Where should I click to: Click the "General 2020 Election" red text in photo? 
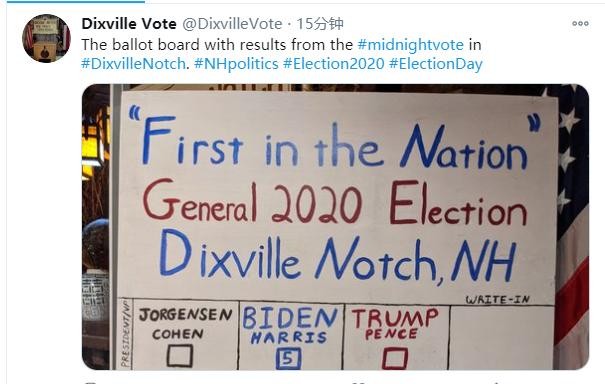(335, 203)
